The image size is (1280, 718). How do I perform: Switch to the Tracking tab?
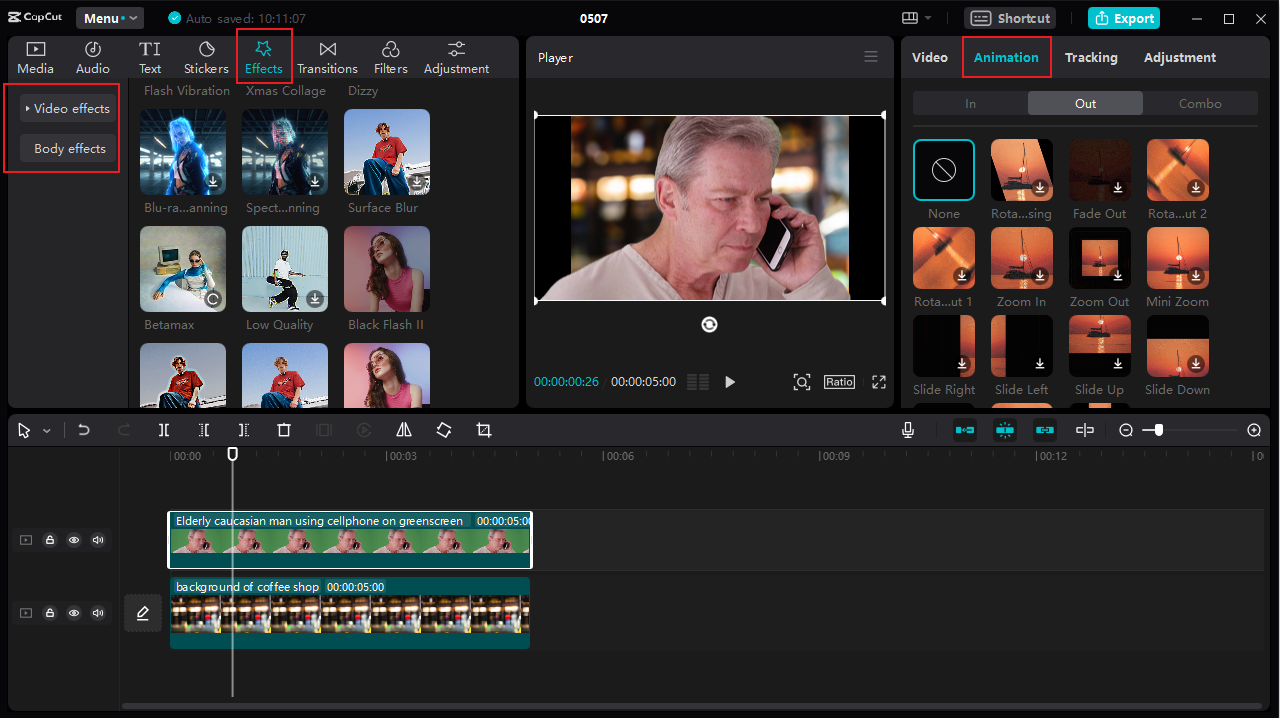1091,57
